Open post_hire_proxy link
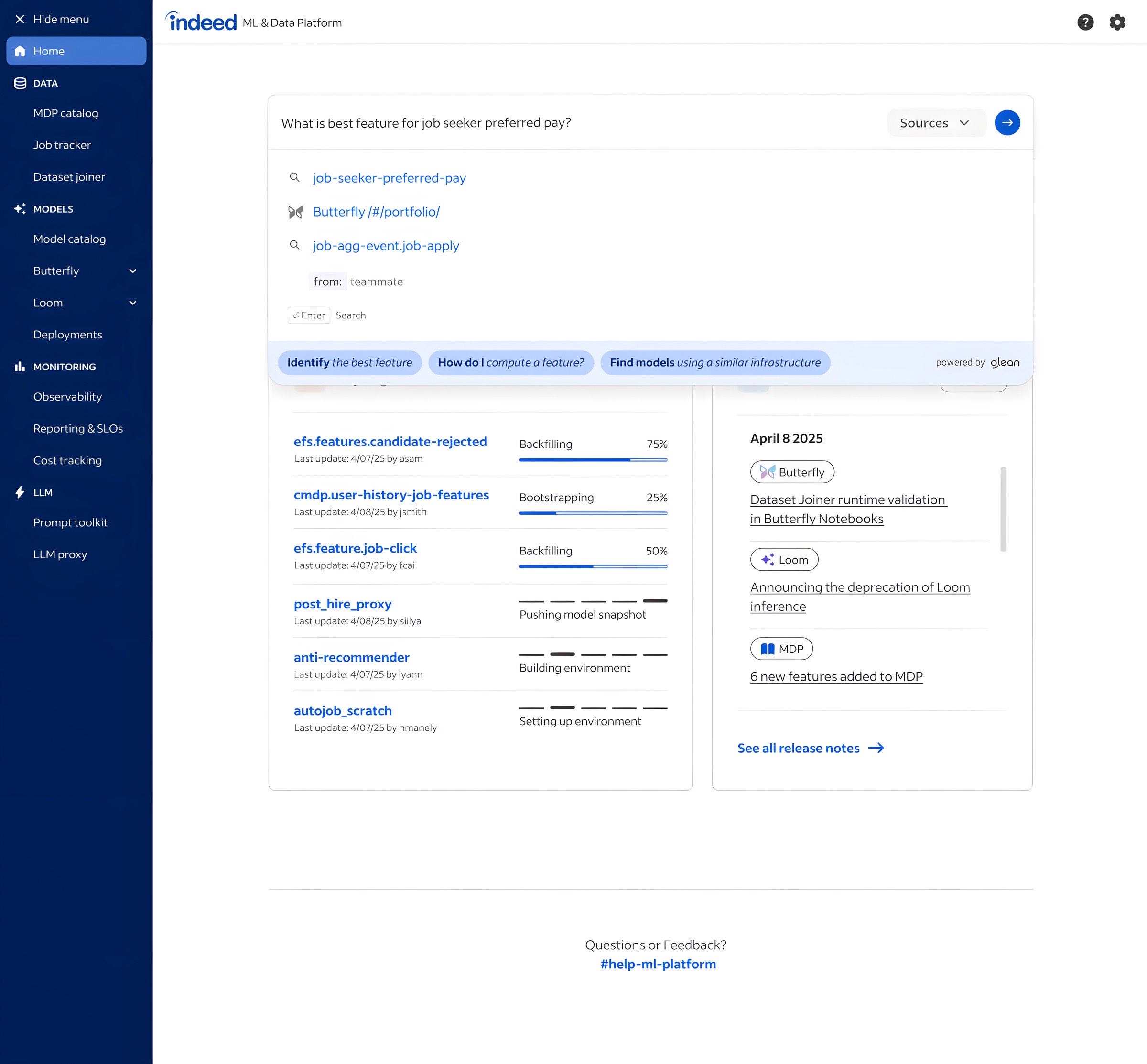Screen dimensions: 1147x1064 343,604
